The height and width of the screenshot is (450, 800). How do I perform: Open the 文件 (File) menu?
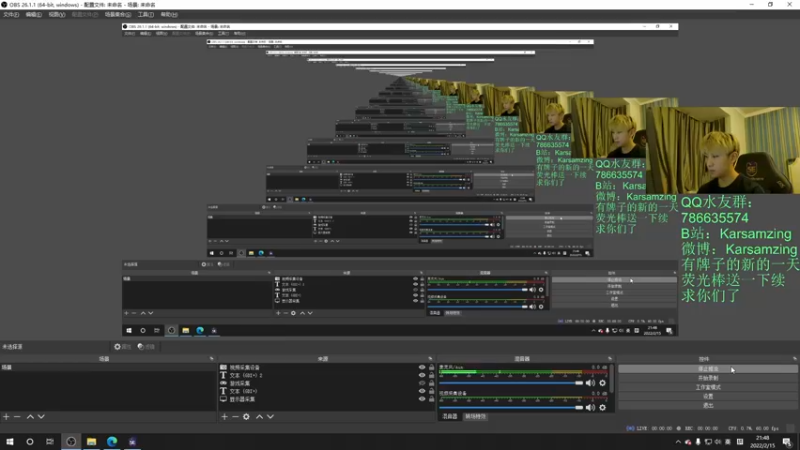(x=11, y=14)
